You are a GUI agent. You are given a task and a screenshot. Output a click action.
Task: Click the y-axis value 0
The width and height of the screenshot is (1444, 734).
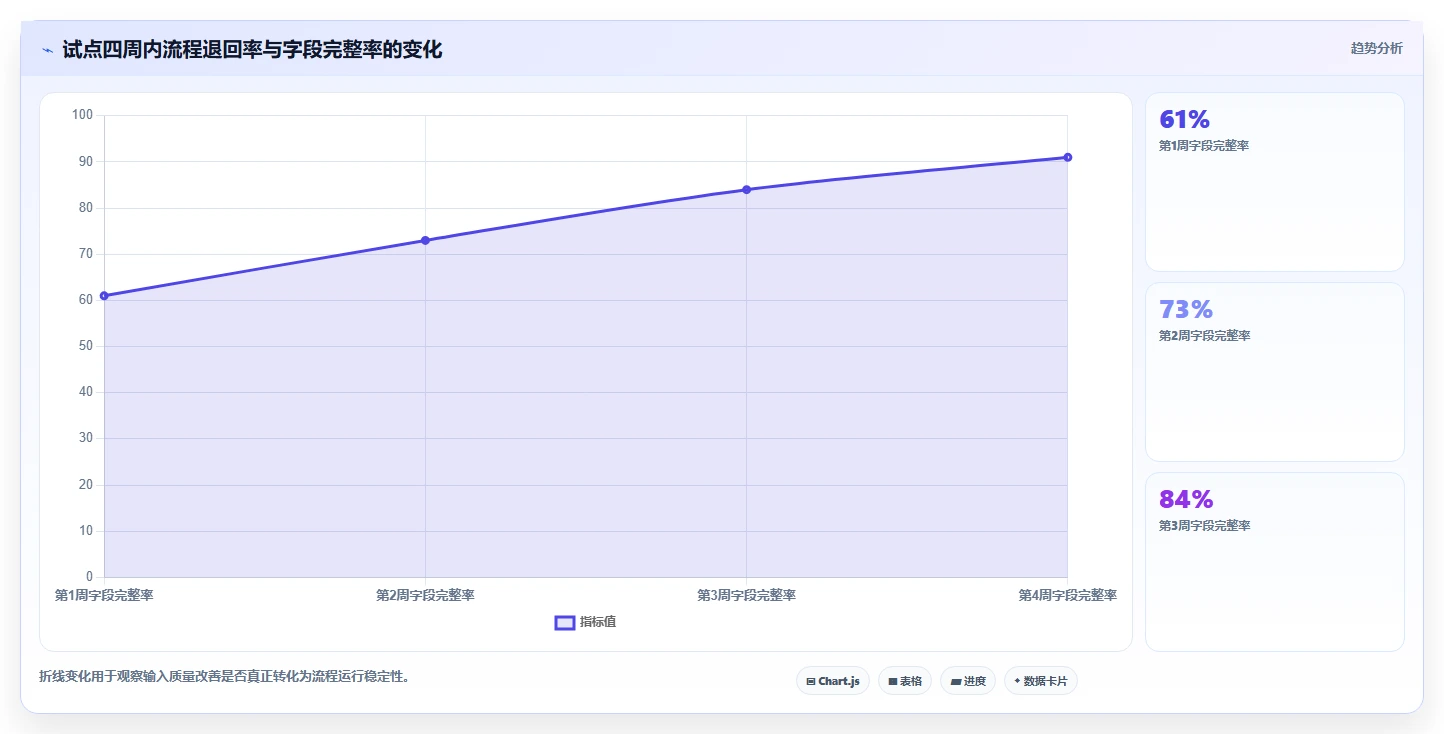click(89, 577)
